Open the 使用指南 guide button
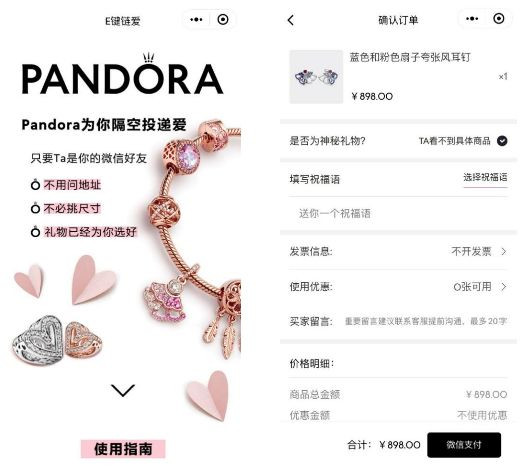This screenshot has height=474, width=525. (123, 449)
